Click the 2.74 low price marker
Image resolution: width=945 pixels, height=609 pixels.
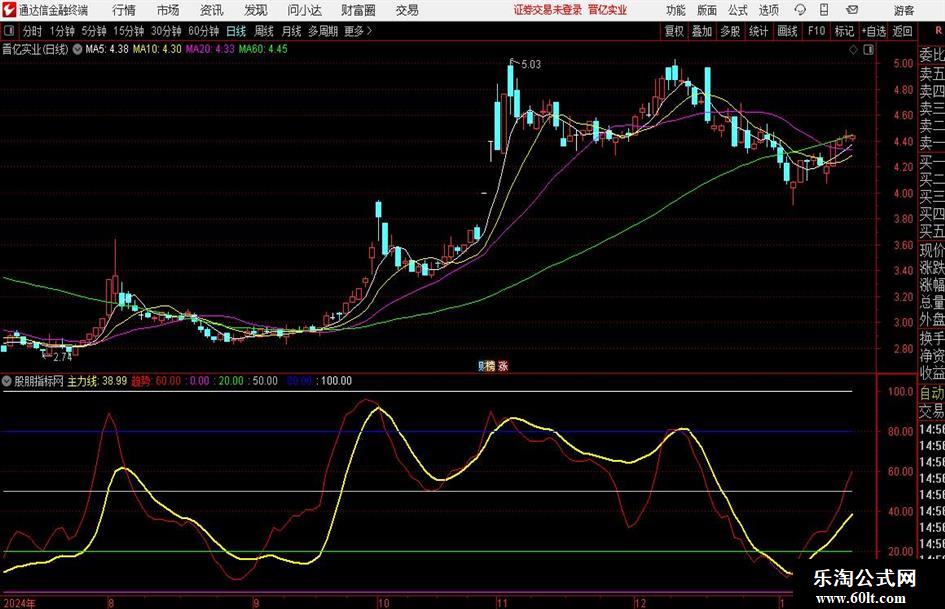pyautogui.click(x=62, y=357)
